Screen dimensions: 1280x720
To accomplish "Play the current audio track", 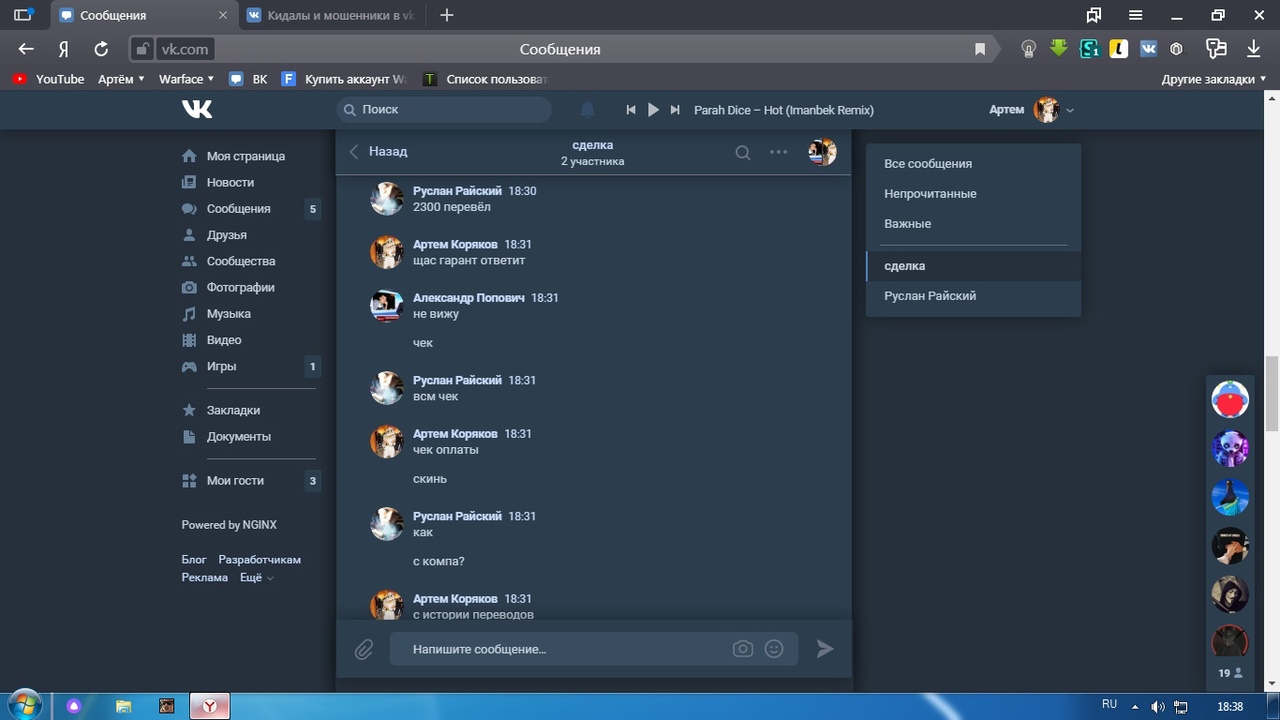I will (653, 110).
